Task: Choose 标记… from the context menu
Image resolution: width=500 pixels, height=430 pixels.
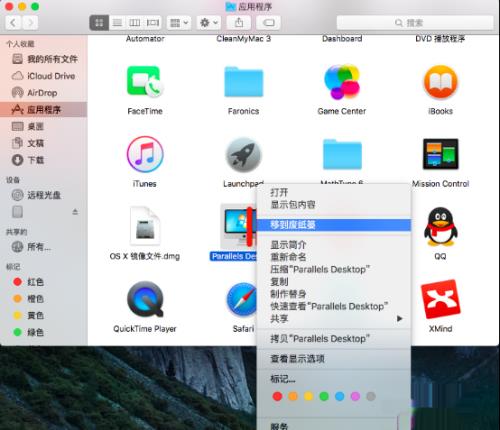Action: point(334,379)
